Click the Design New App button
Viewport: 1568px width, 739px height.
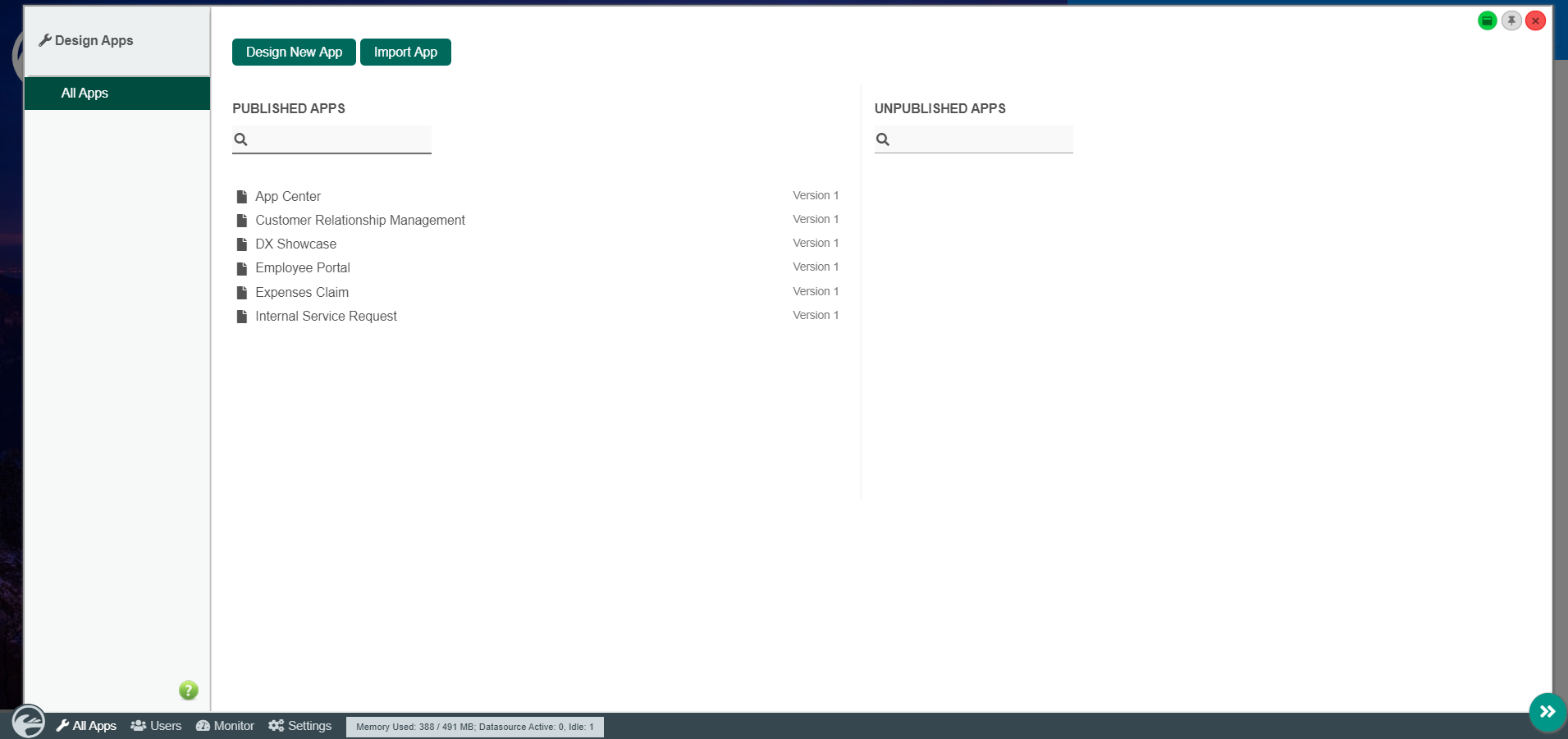(294, 52)
